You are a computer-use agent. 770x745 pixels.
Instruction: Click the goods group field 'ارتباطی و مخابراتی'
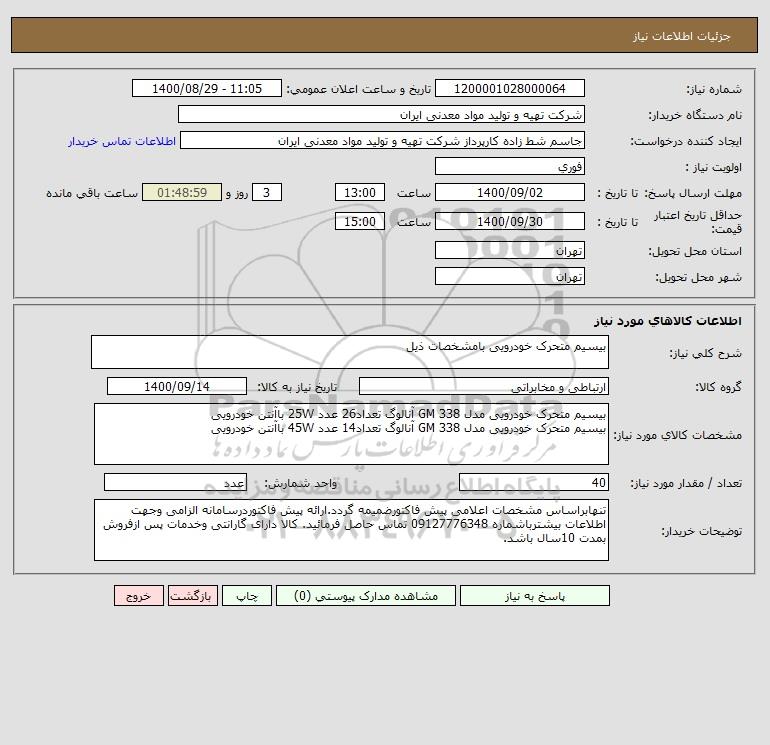(484, 386)
